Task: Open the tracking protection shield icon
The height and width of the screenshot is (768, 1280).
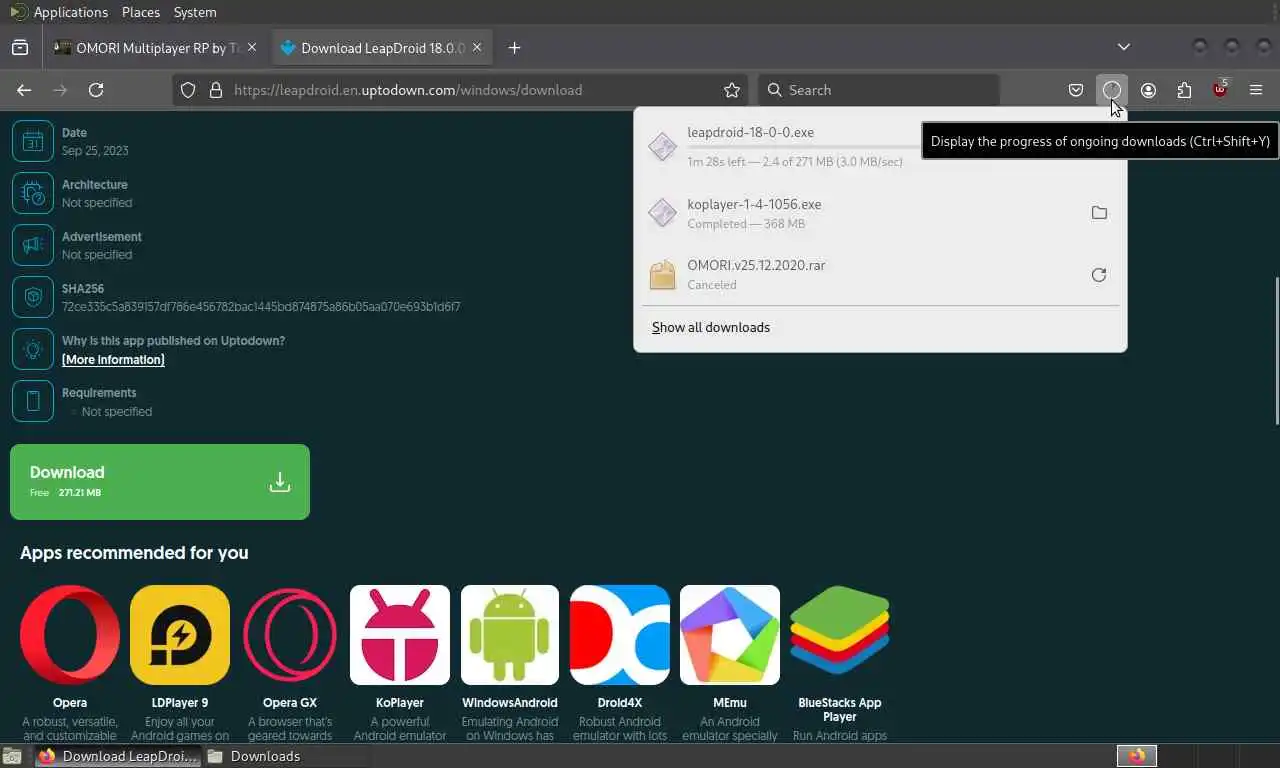Action: (x=188, y=90)
